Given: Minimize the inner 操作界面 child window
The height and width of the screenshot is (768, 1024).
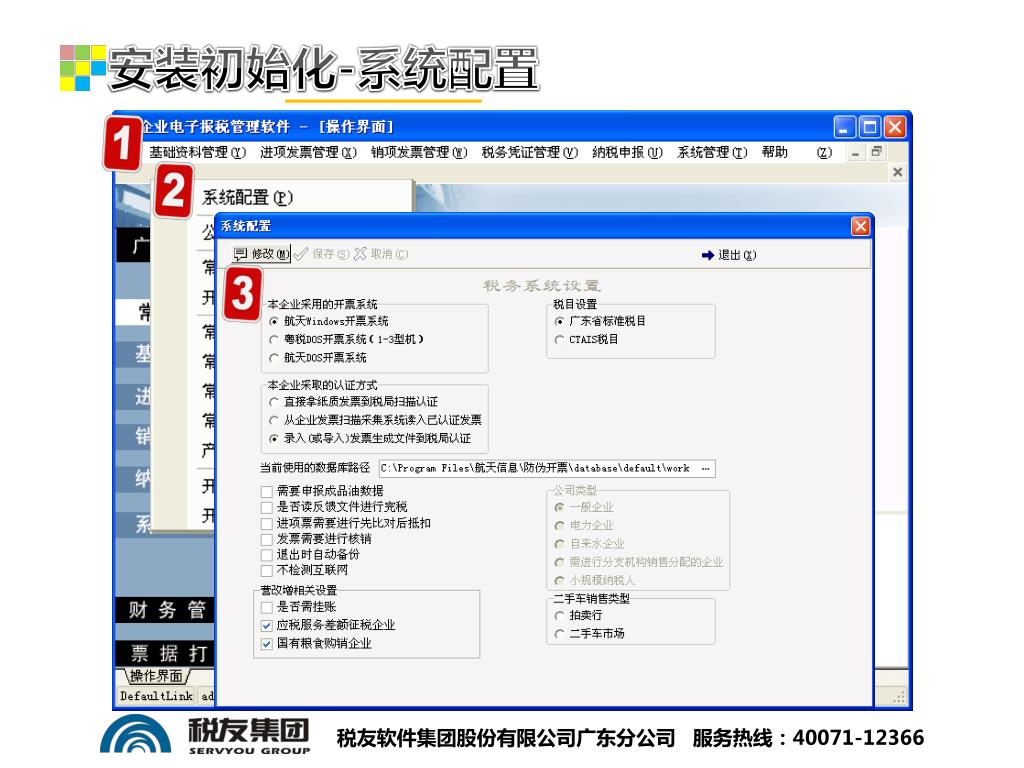Looking at the screenshot, I should [x=855, y=153].
